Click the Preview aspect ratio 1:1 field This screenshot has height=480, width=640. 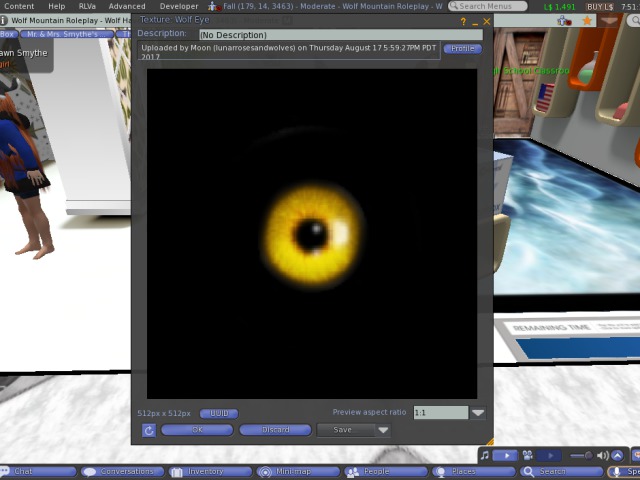(441, 413)
